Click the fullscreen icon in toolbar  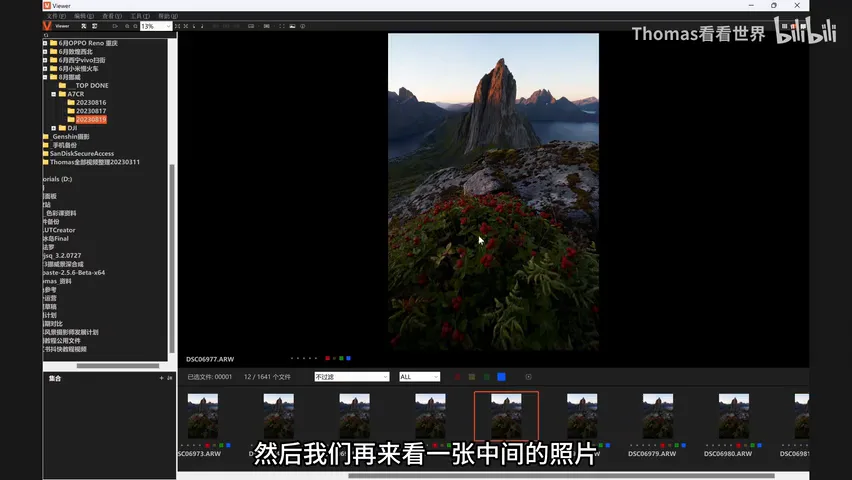tap(281, 26)
